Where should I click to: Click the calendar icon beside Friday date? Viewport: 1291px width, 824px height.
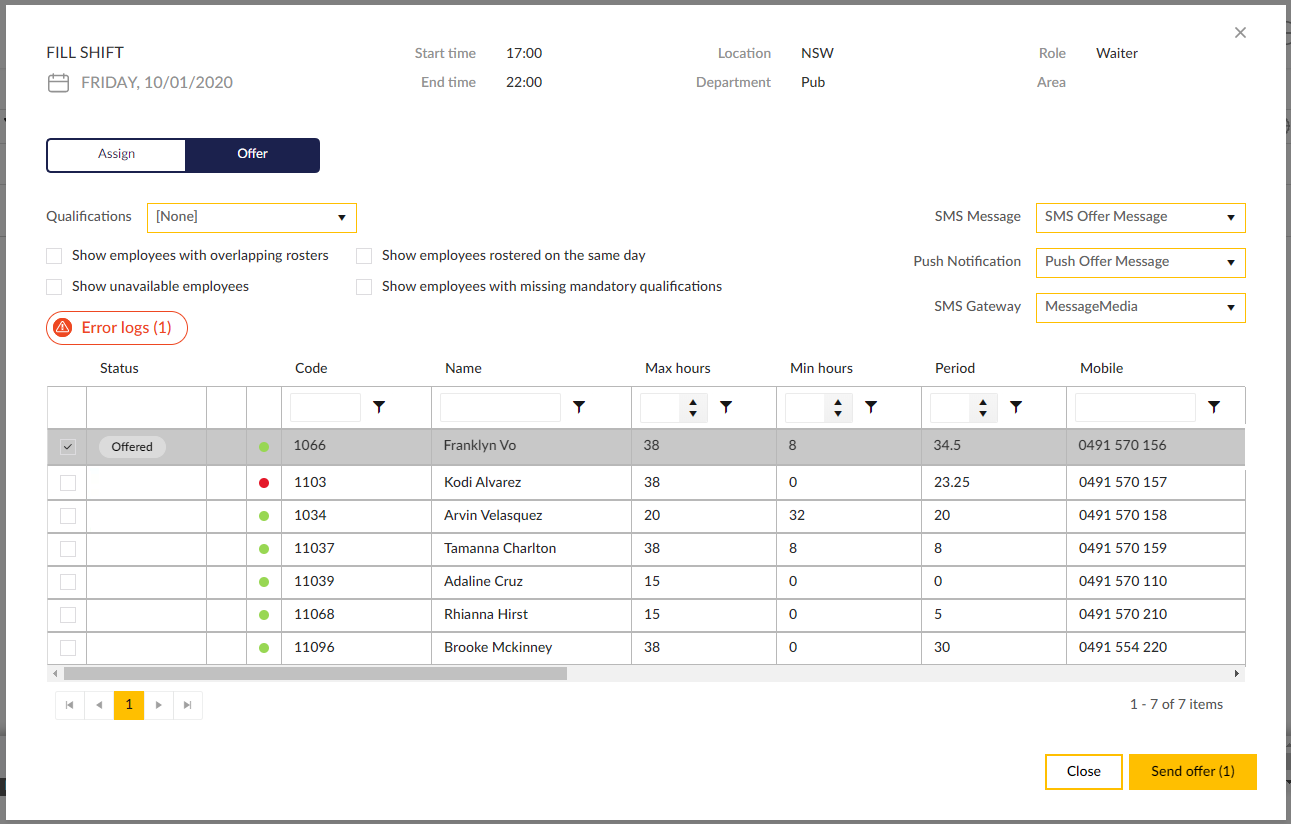(x=58, y=83)
